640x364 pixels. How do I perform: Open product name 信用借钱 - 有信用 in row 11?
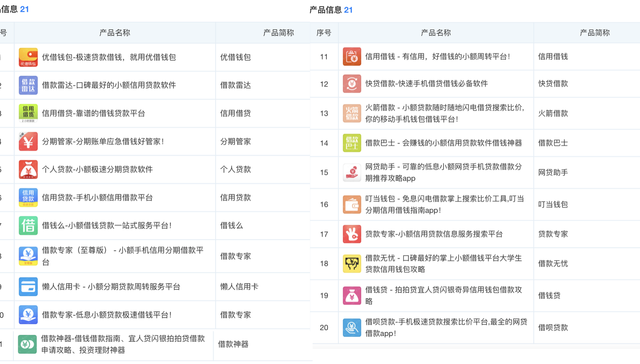point(438,57)
